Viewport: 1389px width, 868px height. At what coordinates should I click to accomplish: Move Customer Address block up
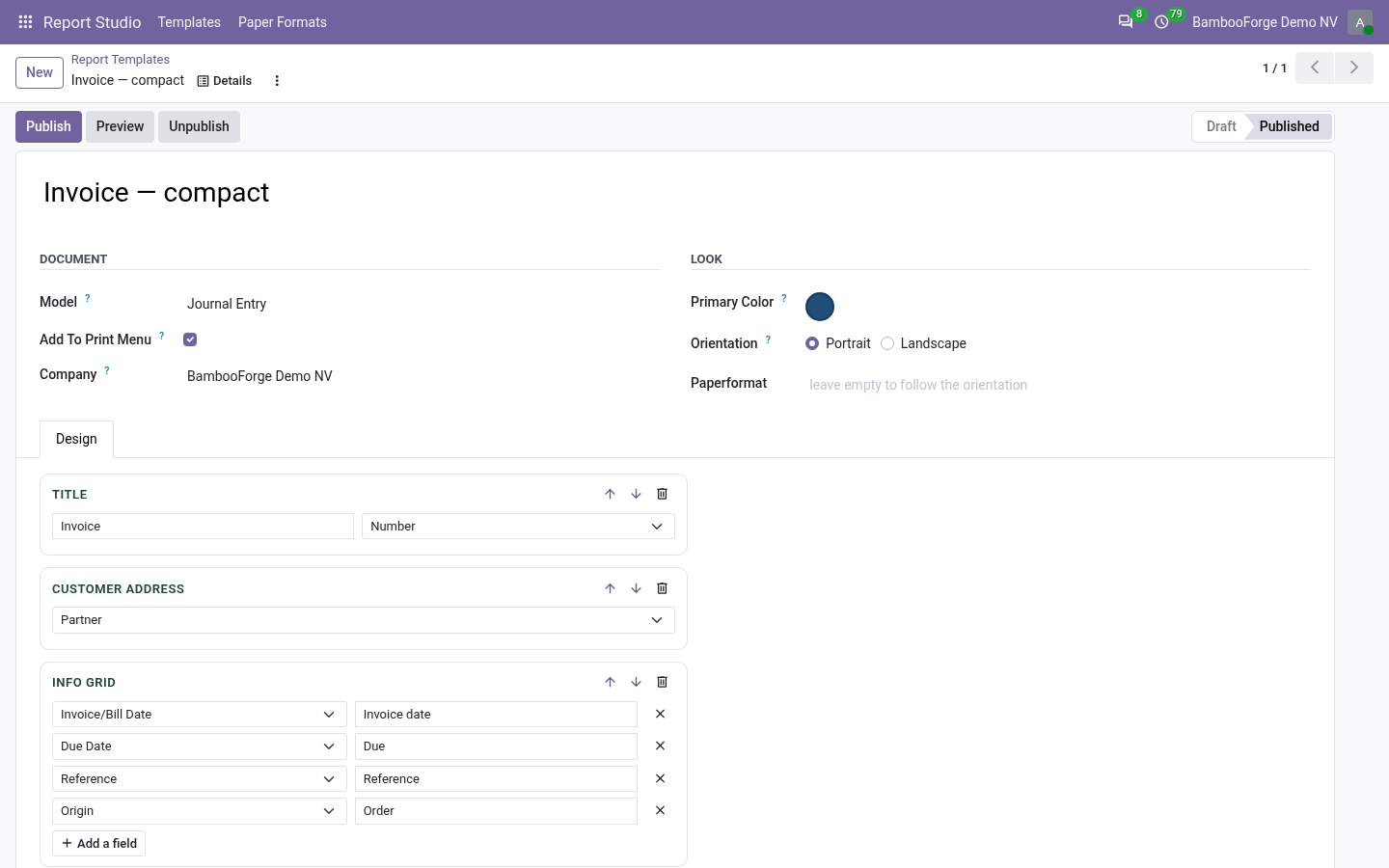610,588
